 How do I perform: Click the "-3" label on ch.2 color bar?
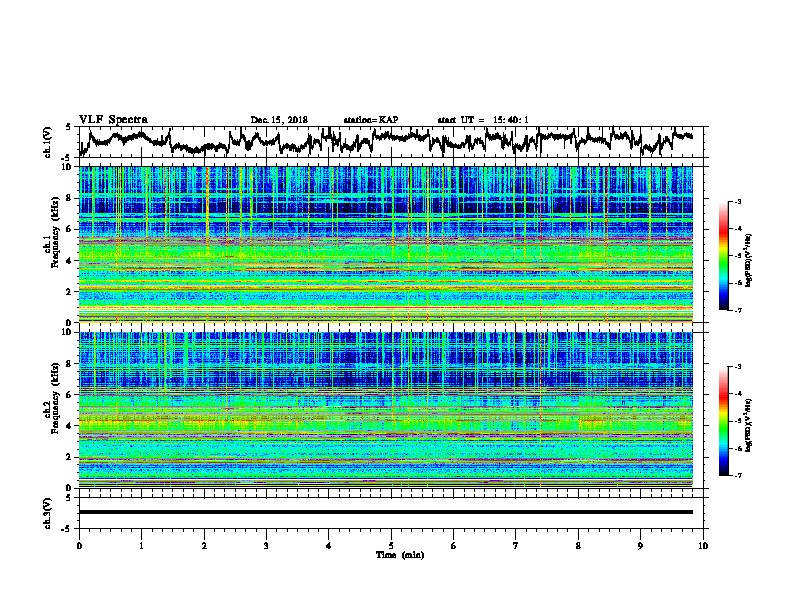click(x=738, y=367)
